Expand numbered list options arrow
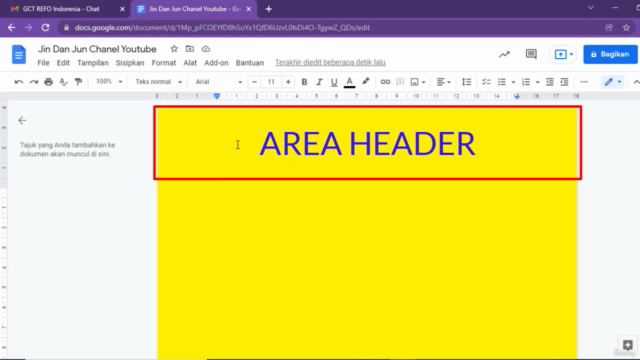Viewport: 640px width, 360px height. click(537, 82)
